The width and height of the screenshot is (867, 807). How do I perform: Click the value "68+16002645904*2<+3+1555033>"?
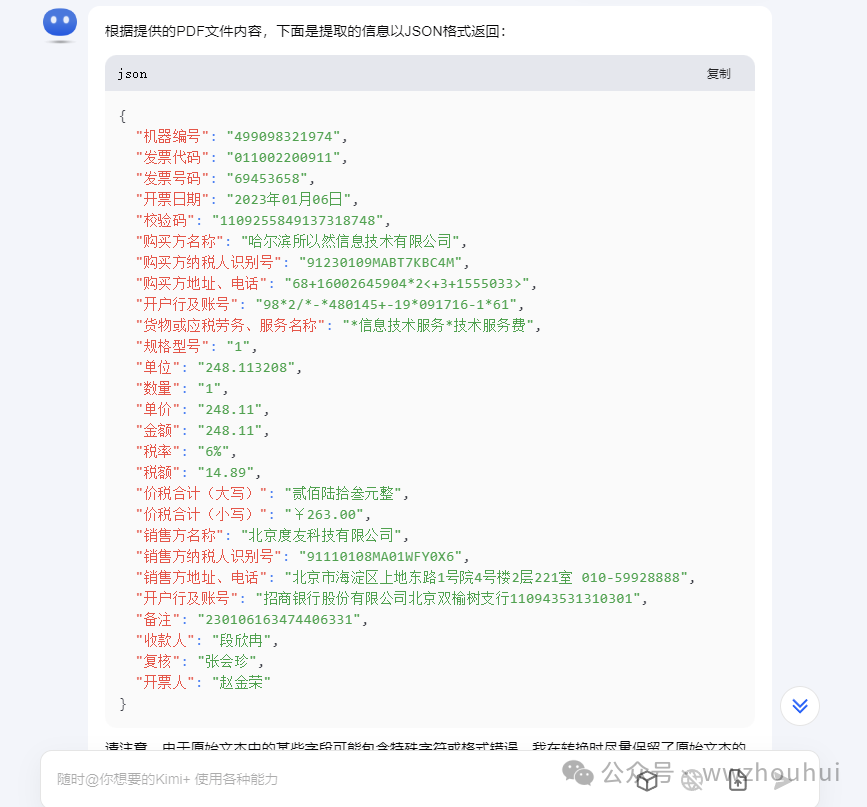407,284
